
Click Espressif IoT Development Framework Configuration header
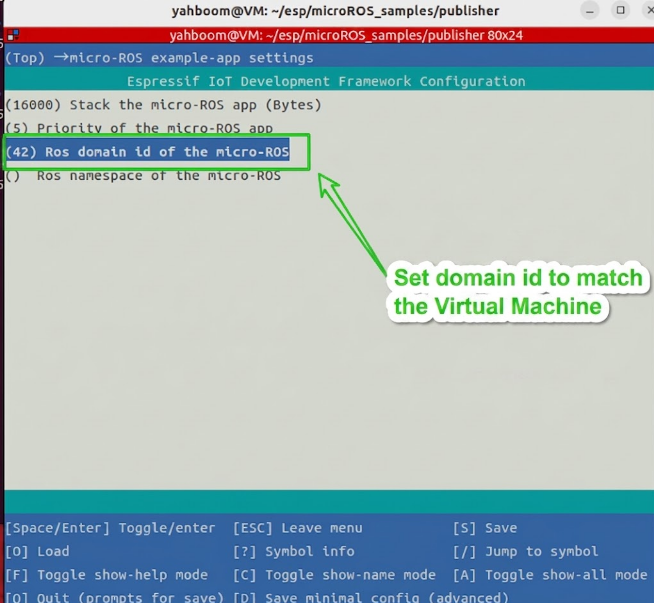click(x=326, y=81)
